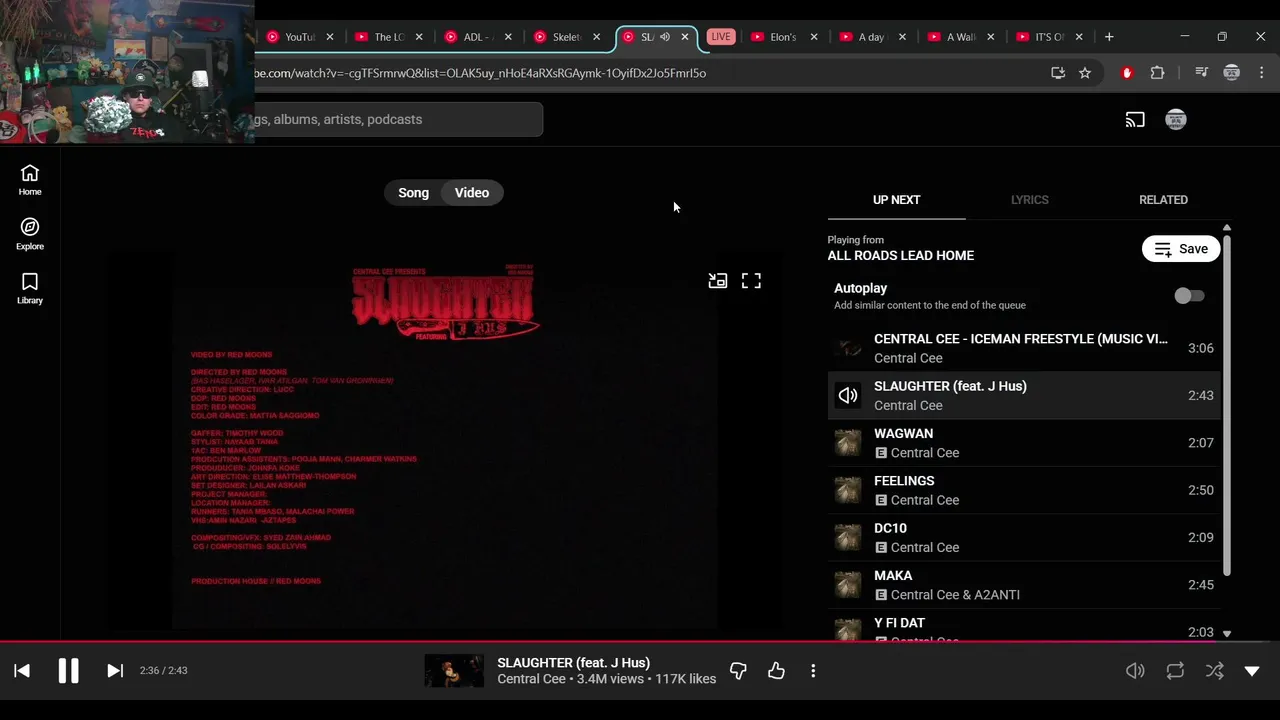Select the SLAUGHTER (feat. J Hus) queue row

tap(1024, 395)
